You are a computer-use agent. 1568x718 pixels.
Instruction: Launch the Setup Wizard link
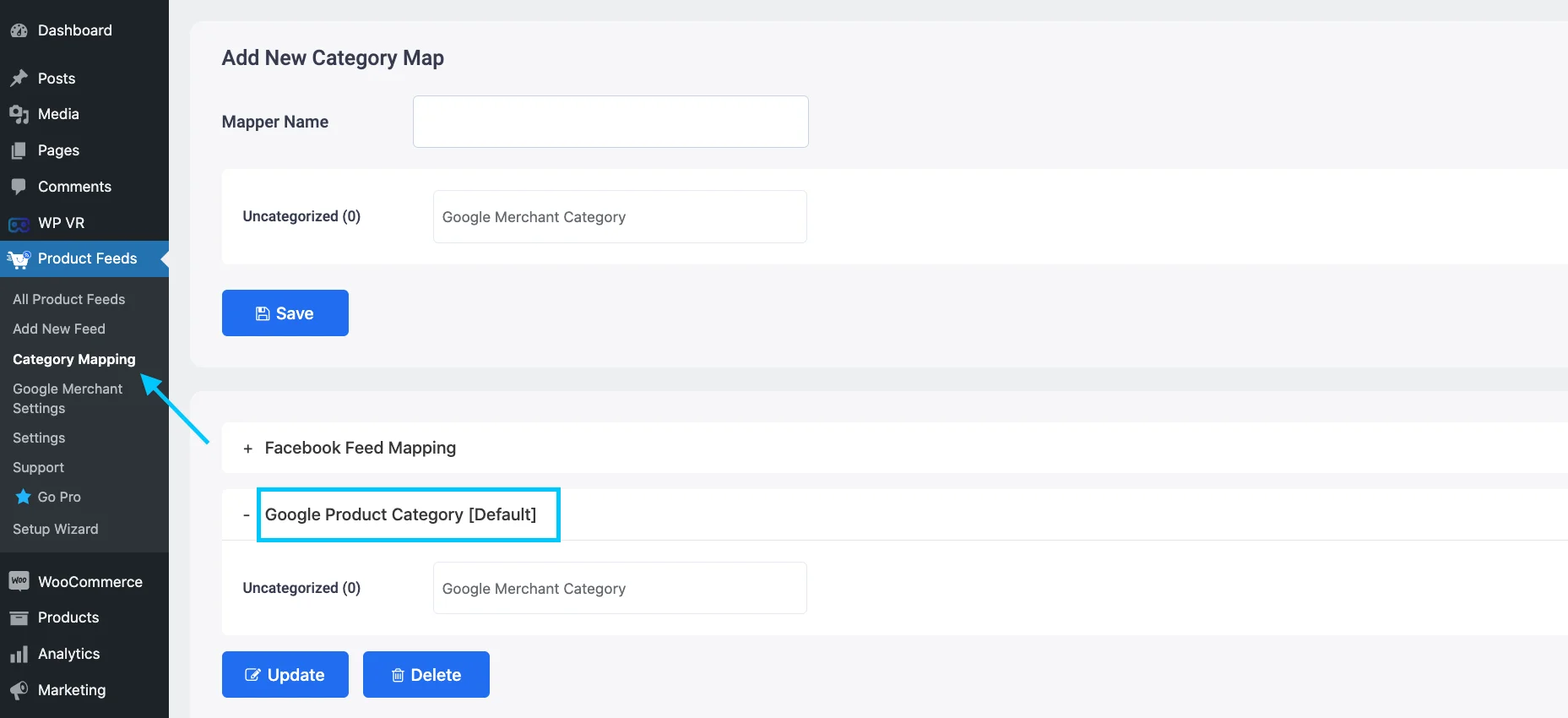(55, 529)
